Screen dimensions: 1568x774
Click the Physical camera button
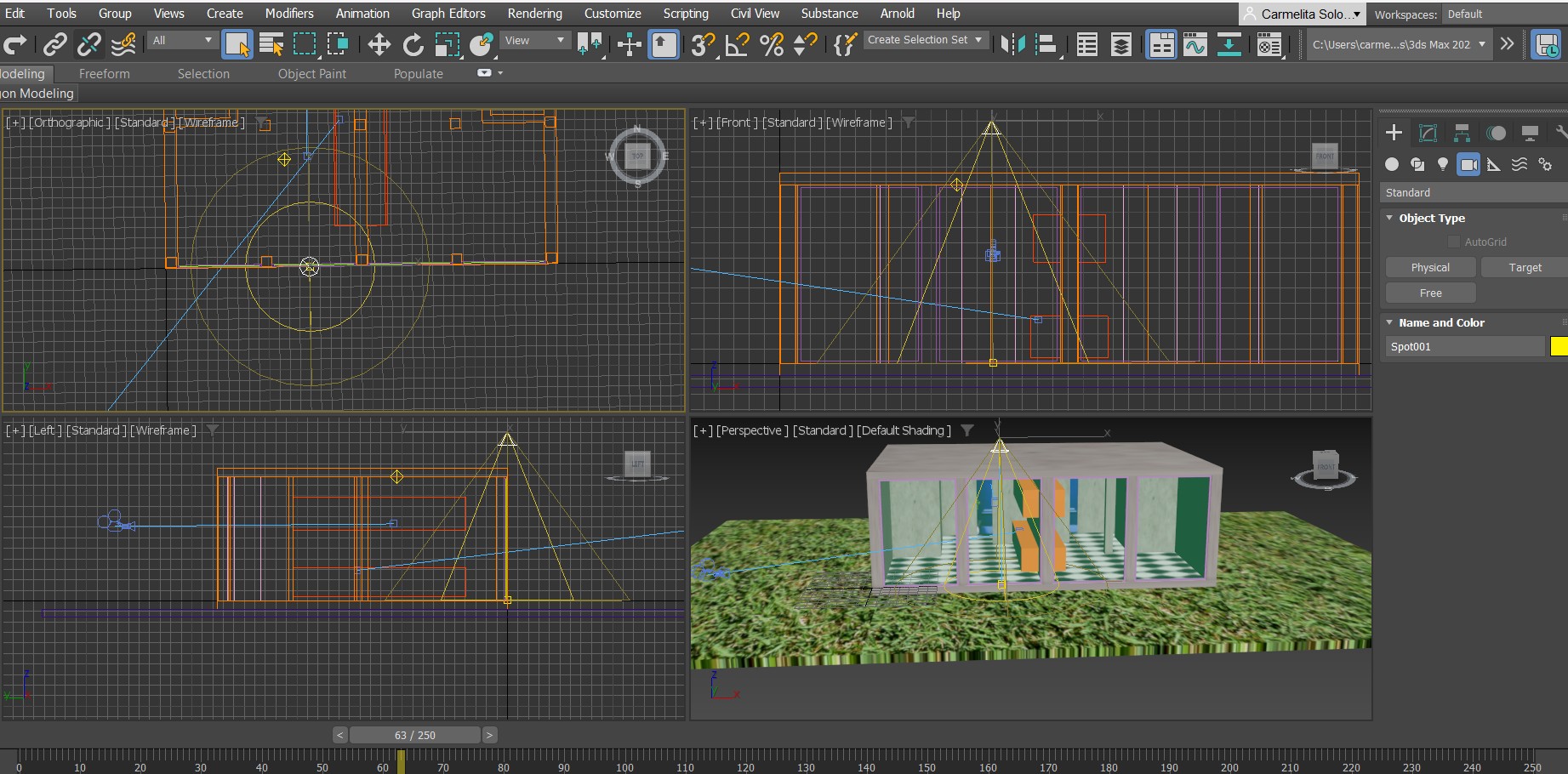point(1430,268)
